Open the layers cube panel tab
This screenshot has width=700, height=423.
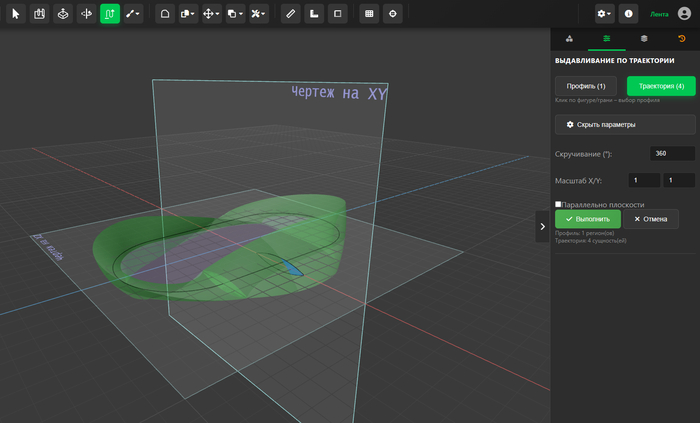point(644,39)
